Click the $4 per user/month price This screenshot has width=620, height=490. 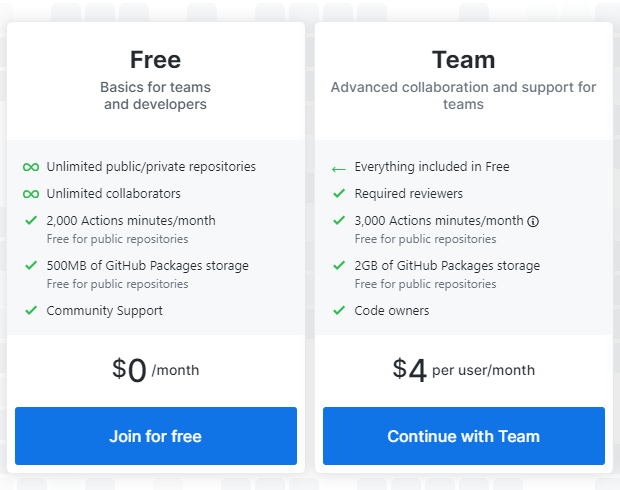[463, 370]
